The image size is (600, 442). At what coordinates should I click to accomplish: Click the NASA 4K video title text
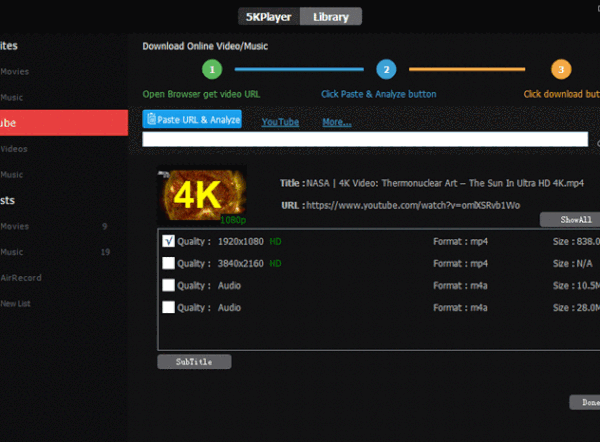[445, 183]
